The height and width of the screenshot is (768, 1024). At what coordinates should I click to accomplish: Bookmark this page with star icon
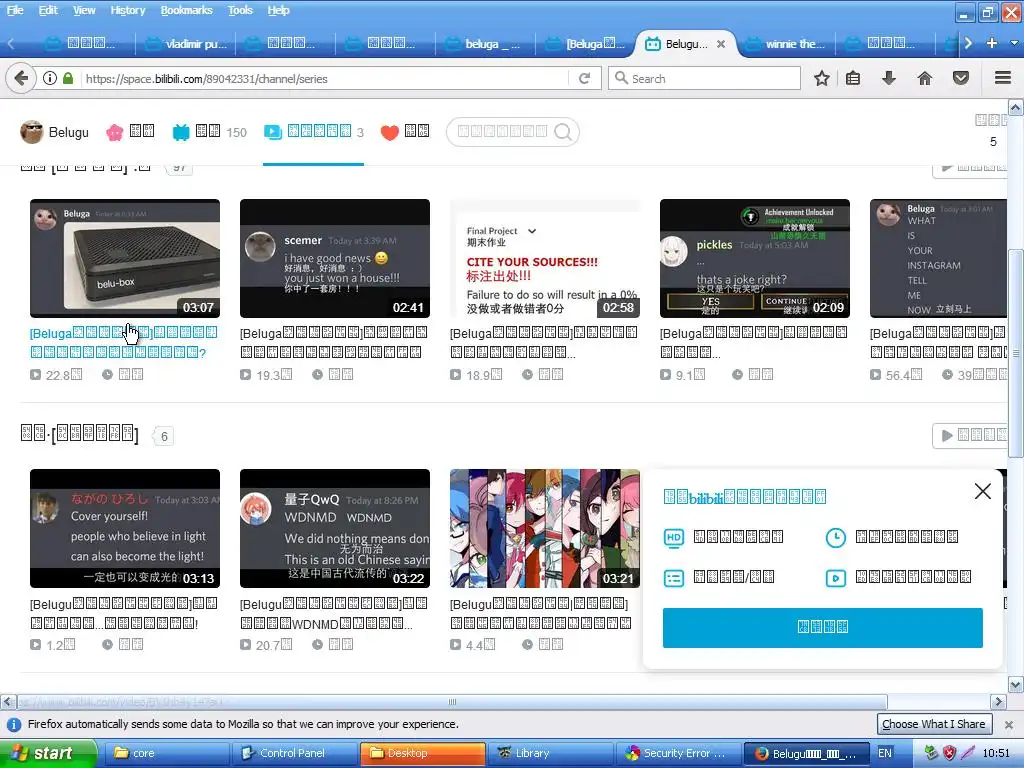pyautogui.click(x=822, y=78)
